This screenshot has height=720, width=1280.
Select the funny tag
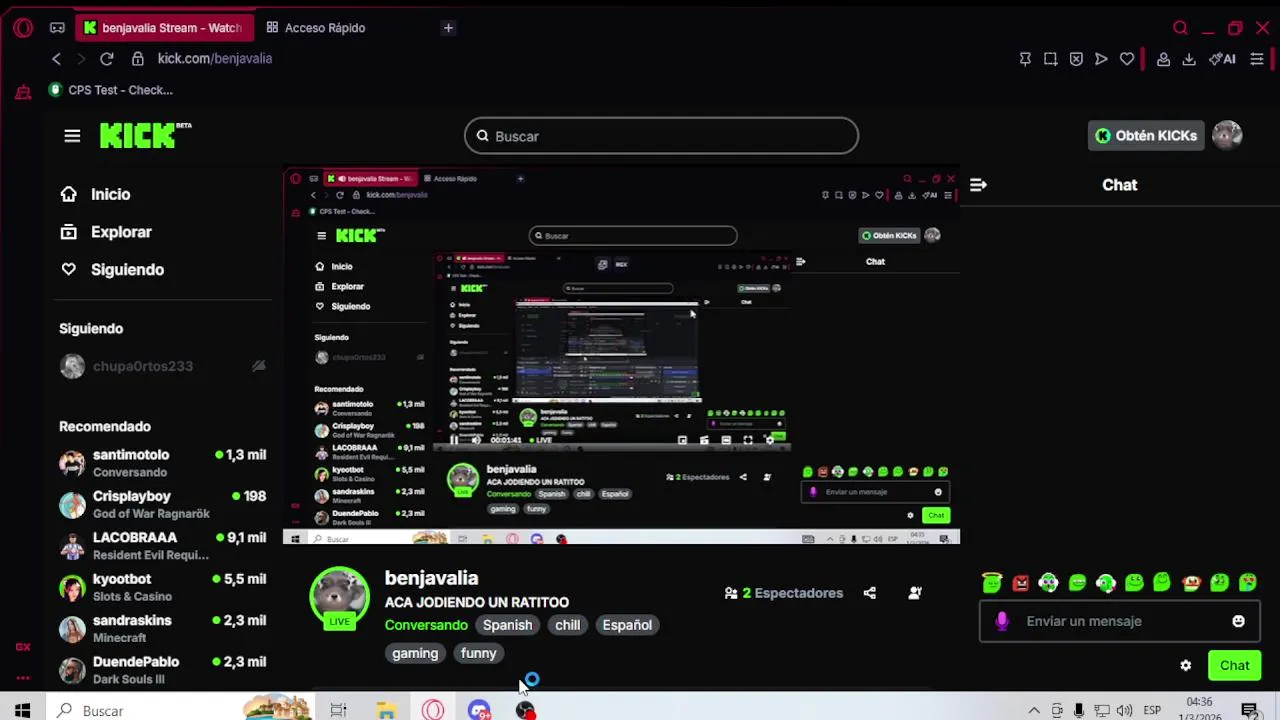[478, 653]
